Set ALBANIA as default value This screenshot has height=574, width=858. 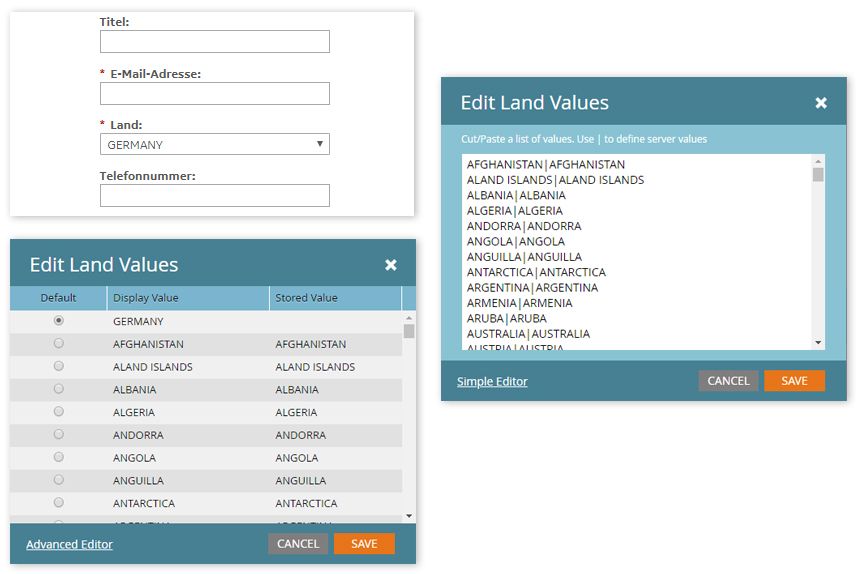[59, 389]
